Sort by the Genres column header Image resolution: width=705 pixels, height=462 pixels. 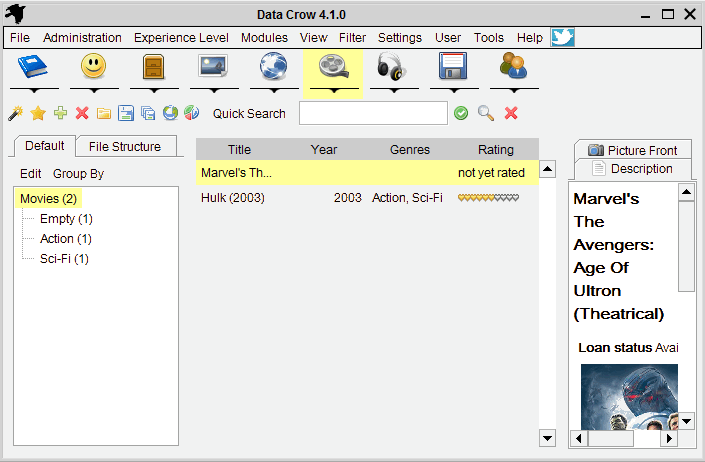coord(410,150)
